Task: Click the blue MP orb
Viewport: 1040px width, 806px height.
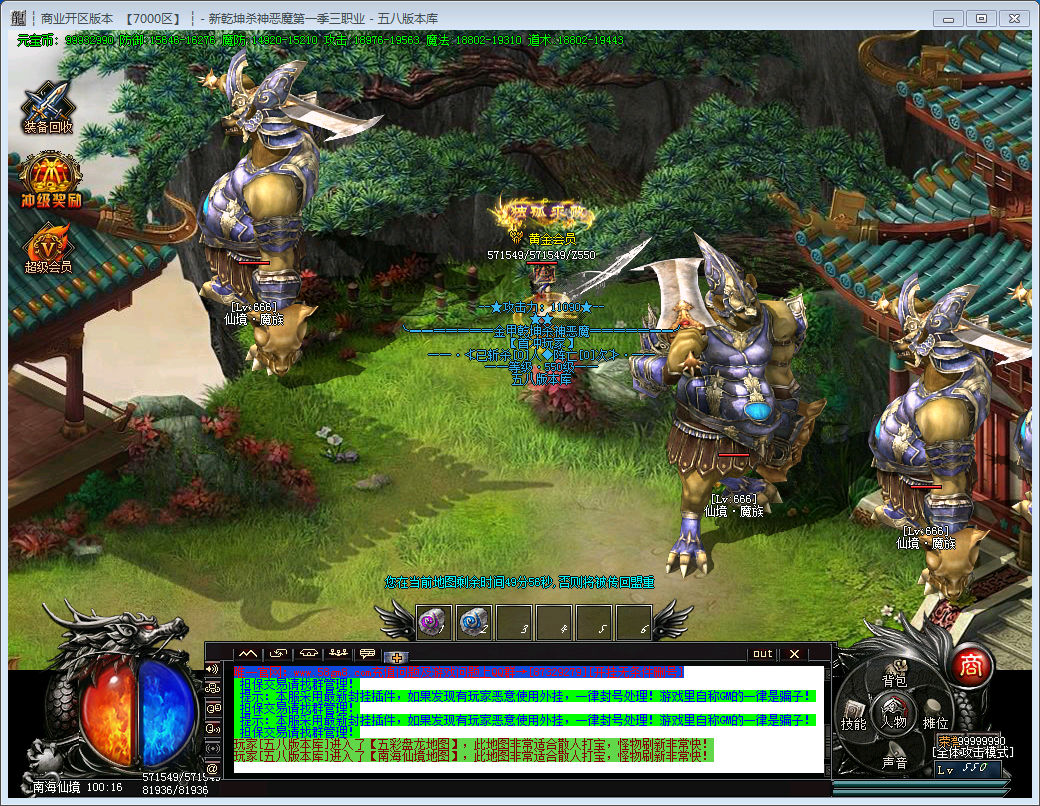Action: pos(166,713)
